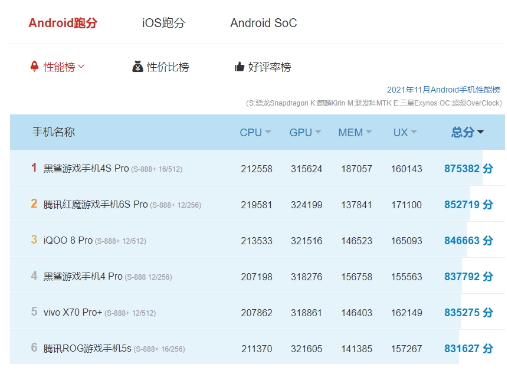
Task: Select total score 835275 分
Action: [x=469, y=312]
